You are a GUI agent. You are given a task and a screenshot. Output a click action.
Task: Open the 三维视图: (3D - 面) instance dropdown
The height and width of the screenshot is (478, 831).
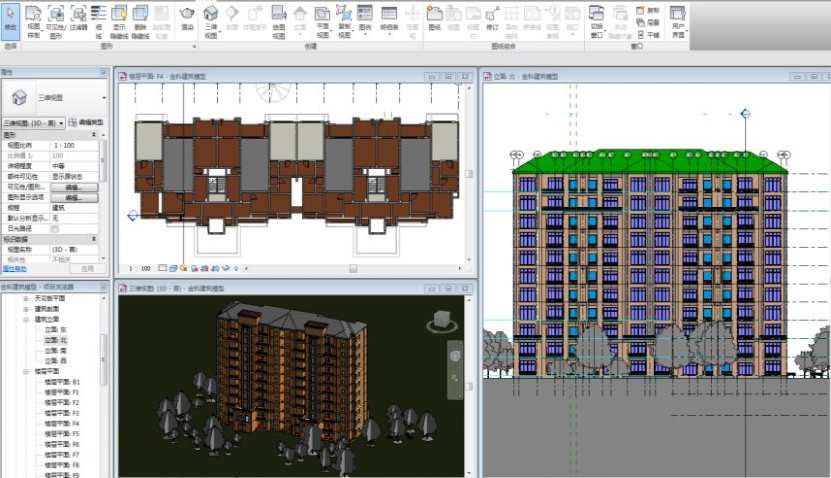pos(33,123)
